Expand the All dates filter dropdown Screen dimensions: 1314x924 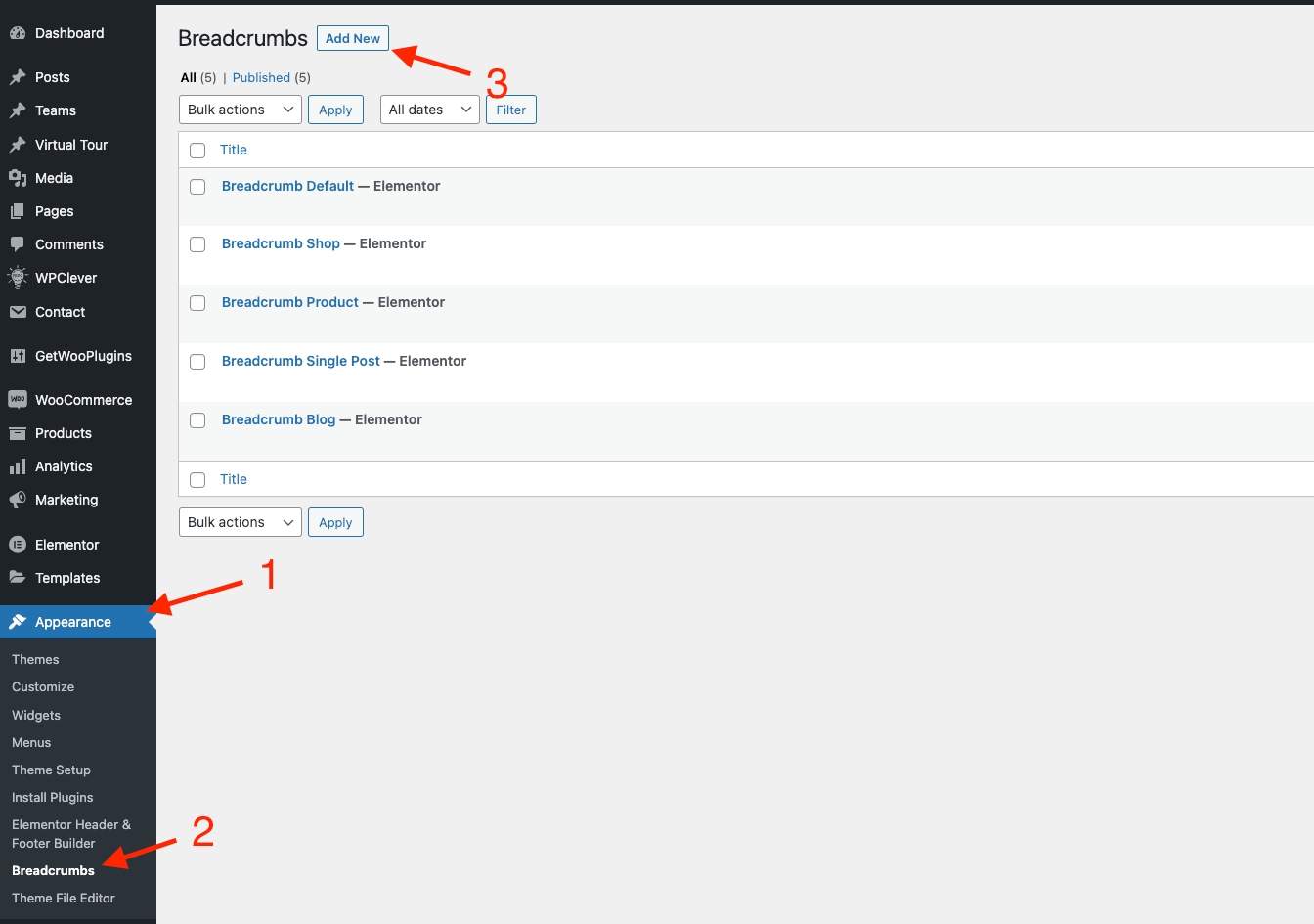(429, 110)
